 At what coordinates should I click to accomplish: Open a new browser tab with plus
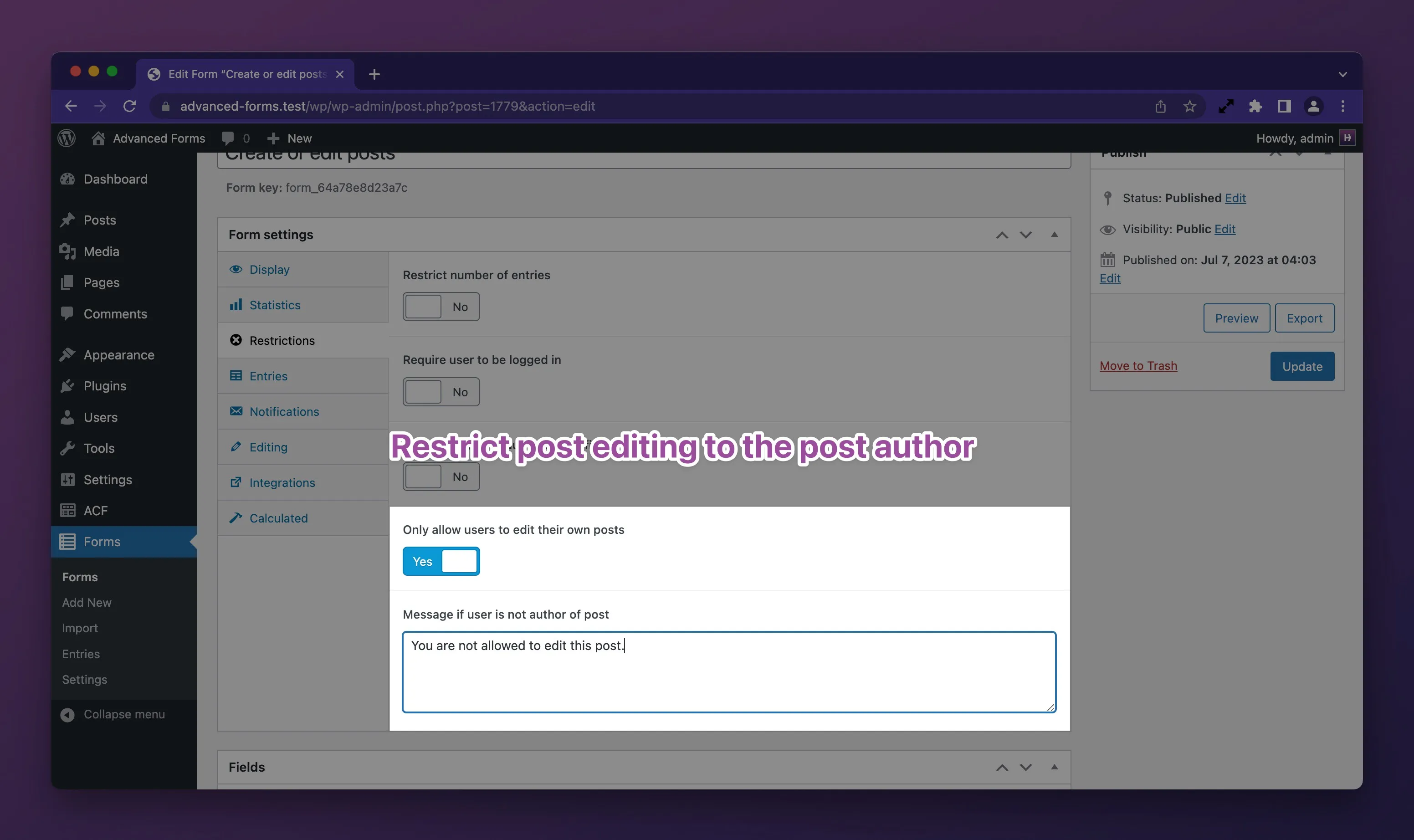click(x=374, y=74)
